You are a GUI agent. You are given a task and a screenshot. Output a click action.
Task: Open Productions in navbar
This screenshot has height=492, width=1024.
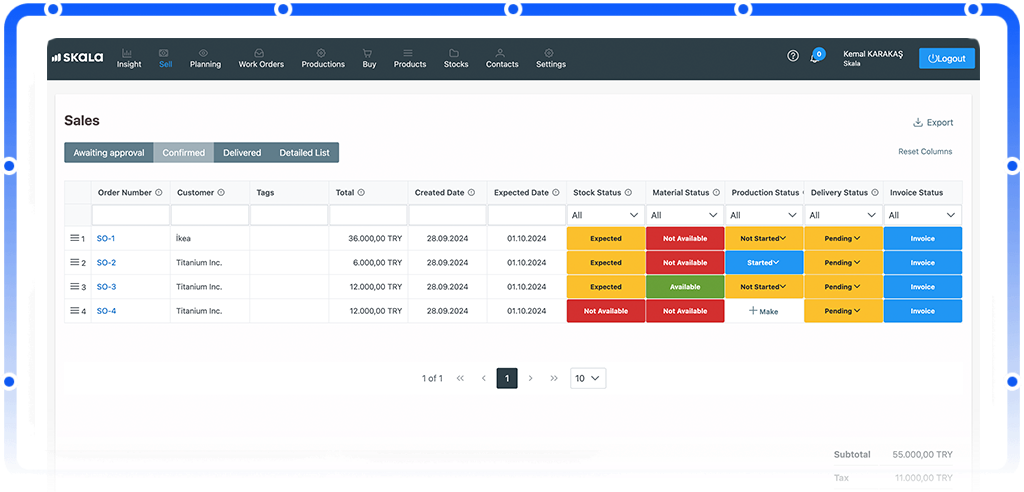point(323,59)
